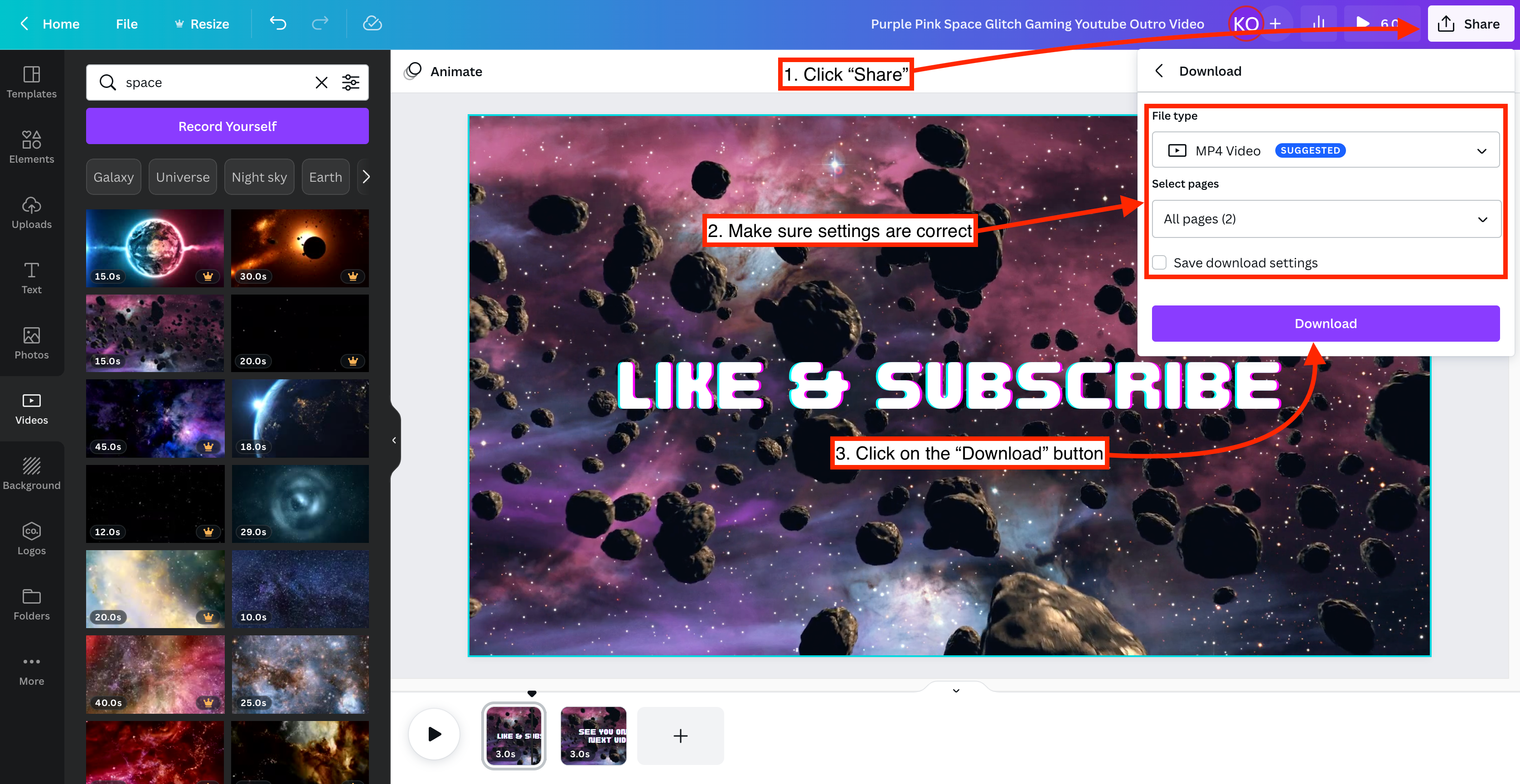Expand the All pages (2) dropdown

(1325, 219)
